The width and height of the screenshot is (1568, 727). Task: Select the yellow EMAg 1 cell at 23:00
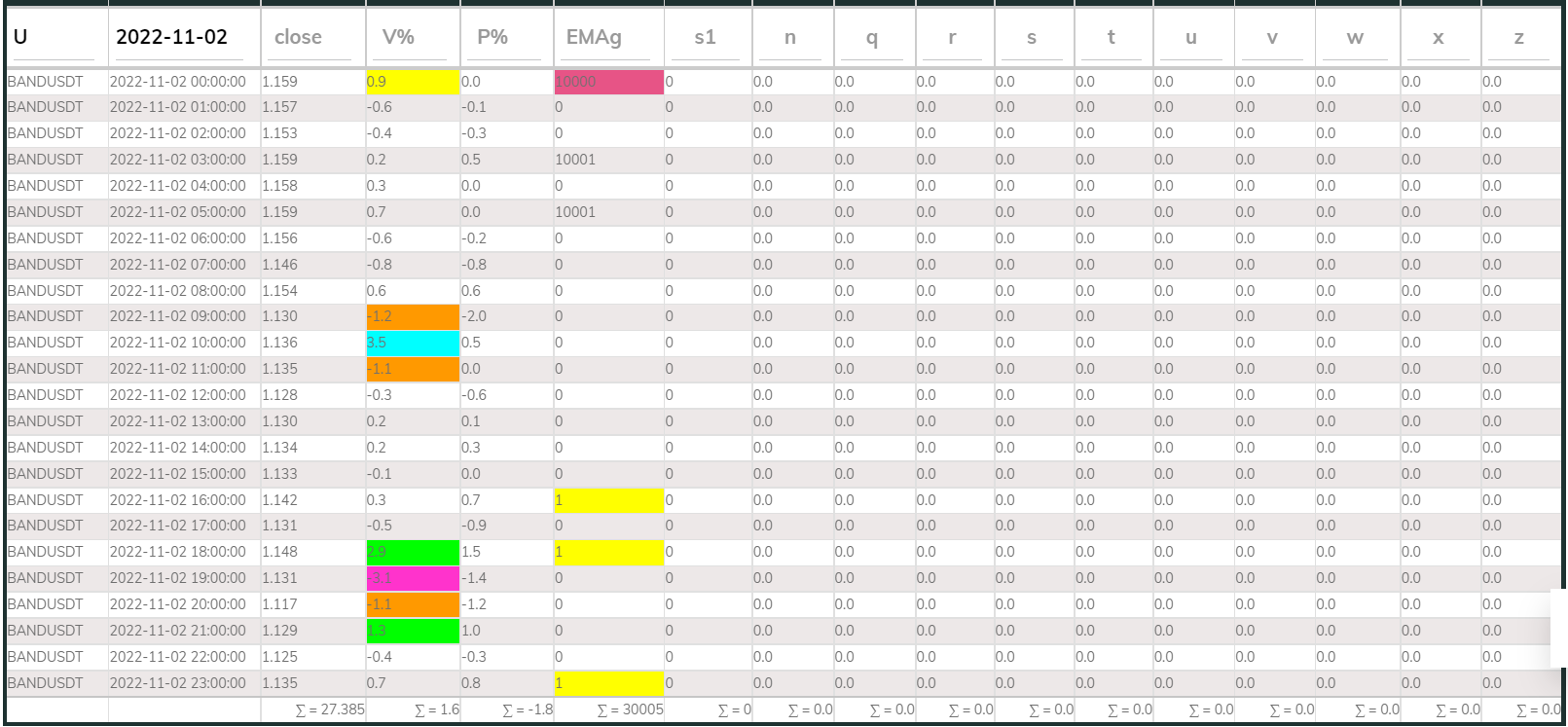coord(609,683)
